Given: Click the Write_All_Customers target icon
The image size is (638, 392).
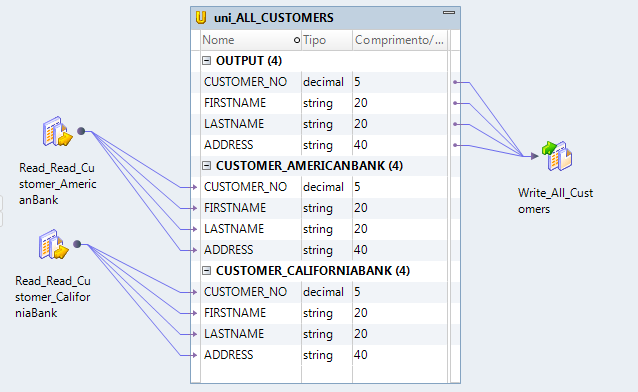Looking at the screenshot, I should [557, 155].
